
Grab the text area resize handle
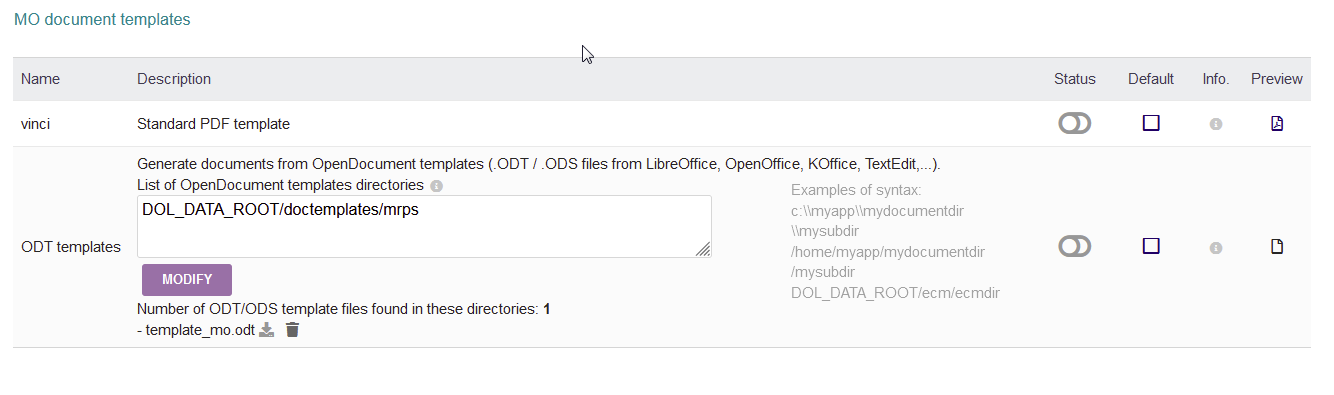click(704, 250)
